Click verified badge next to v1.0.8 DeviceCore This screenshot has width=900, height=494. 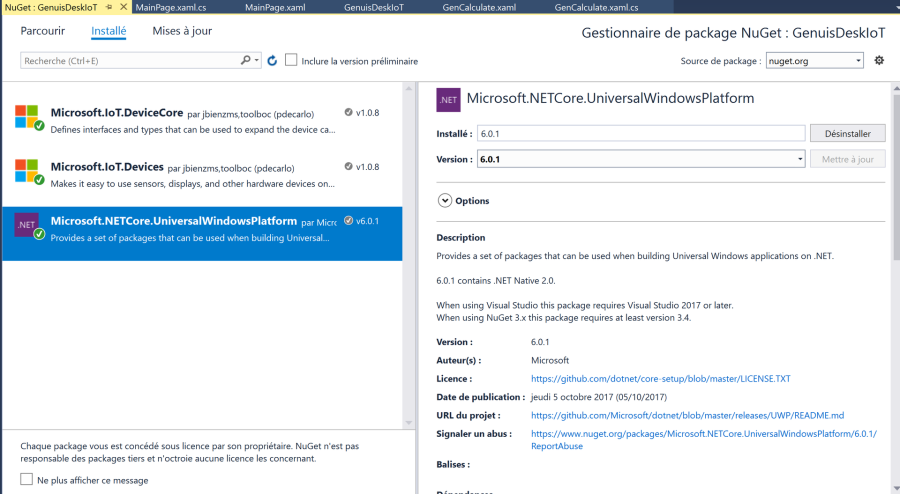point(348,112)
